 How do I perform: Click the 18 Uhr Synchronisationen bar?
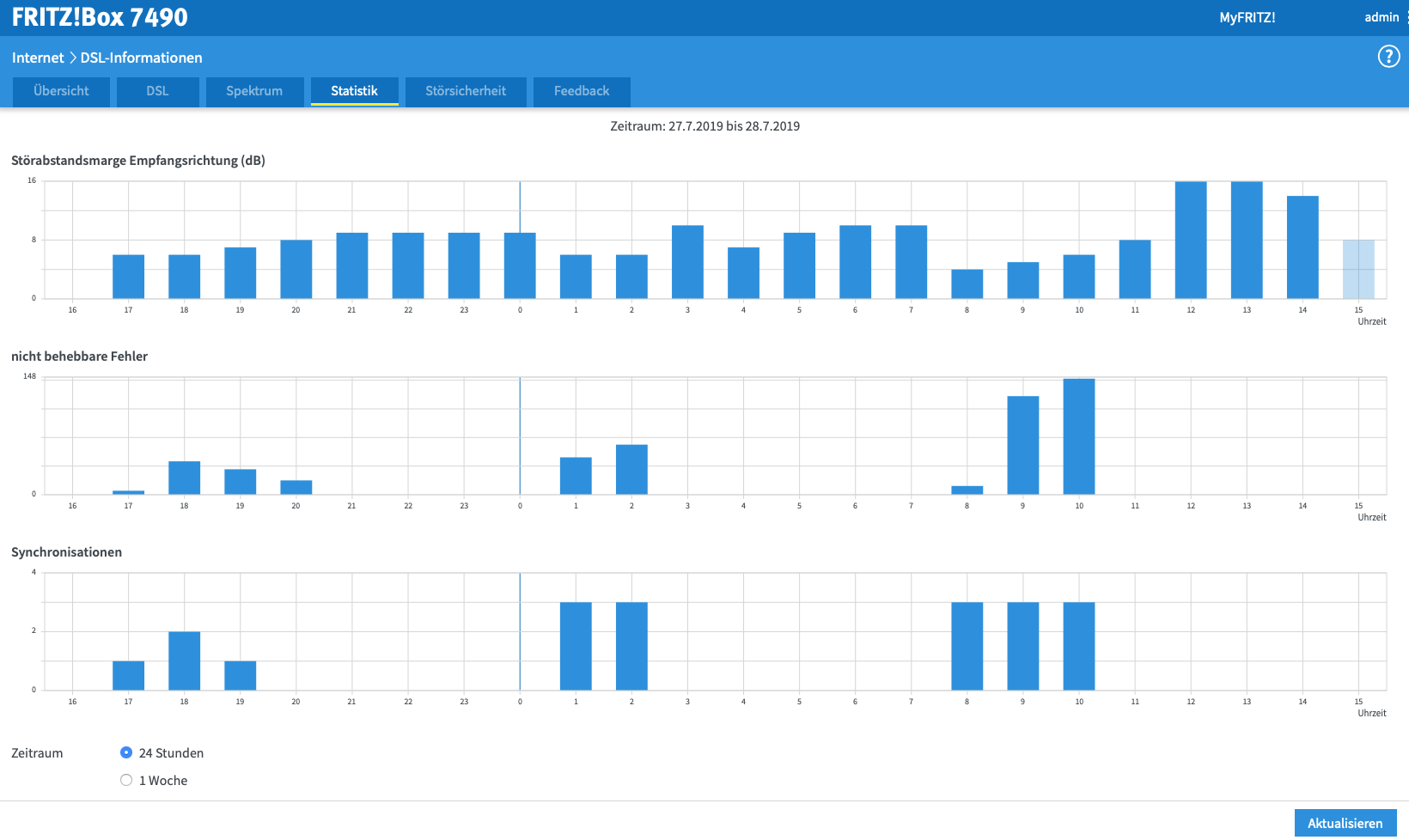click(184, 660)
